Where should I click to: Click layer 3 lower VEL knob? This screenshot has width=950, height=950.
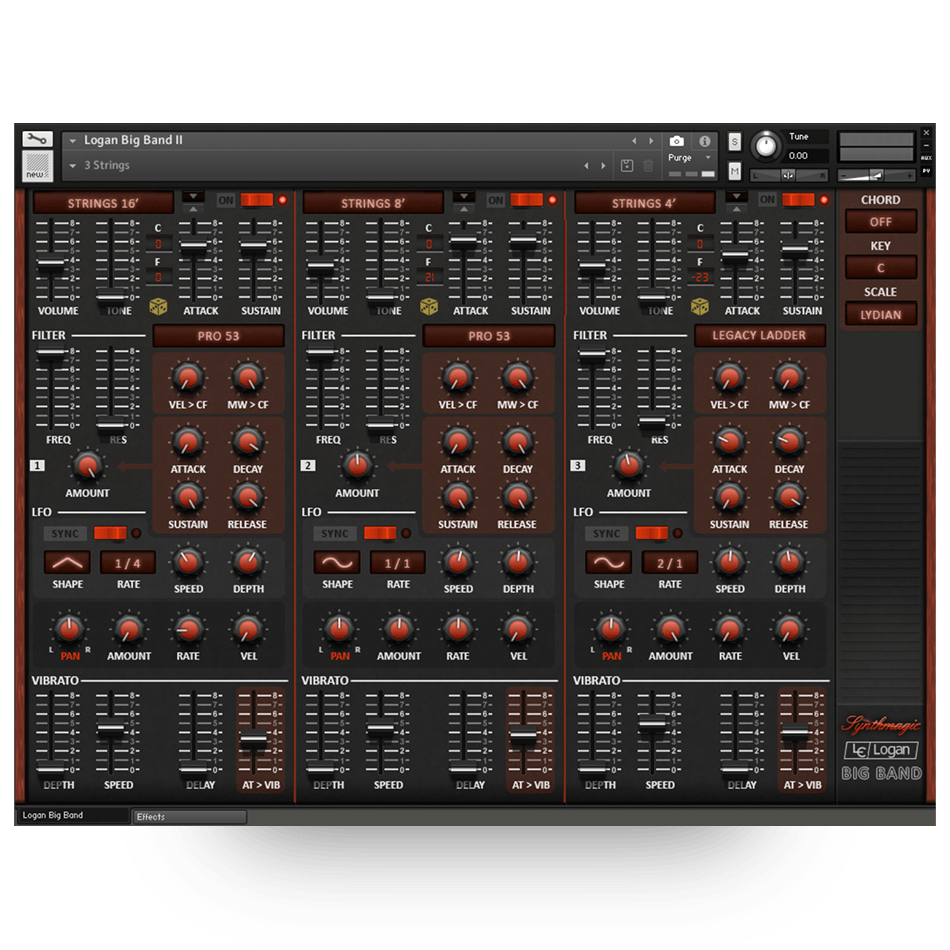[x=790, y=629]
